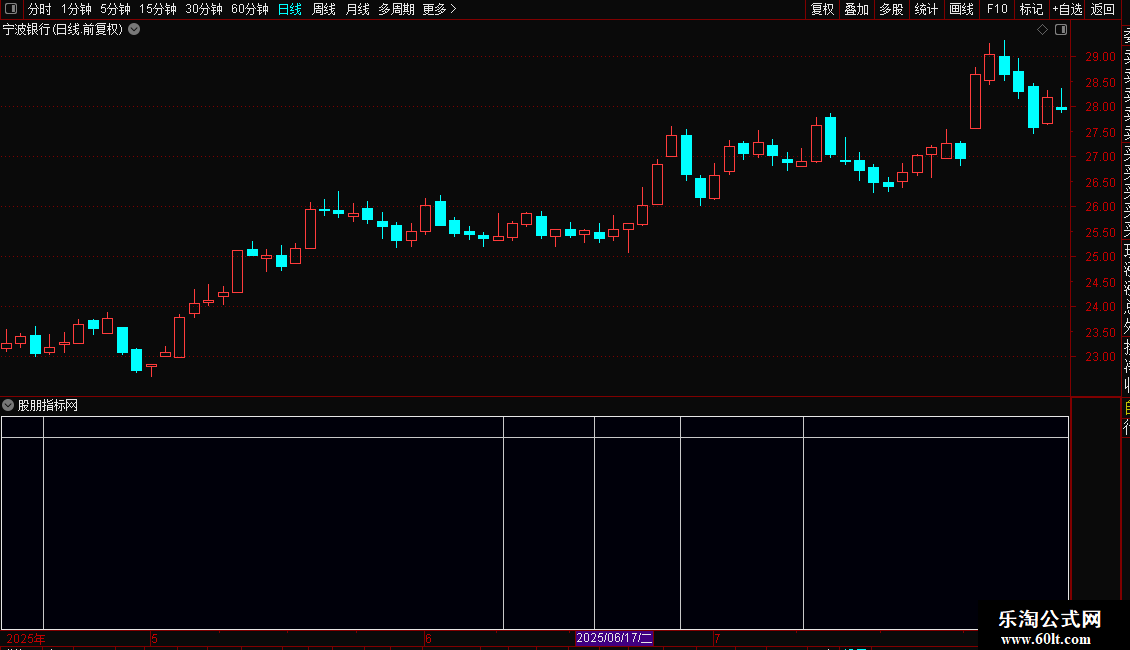
Task: Add stock with +自选 button
Action: [1067, 9]
